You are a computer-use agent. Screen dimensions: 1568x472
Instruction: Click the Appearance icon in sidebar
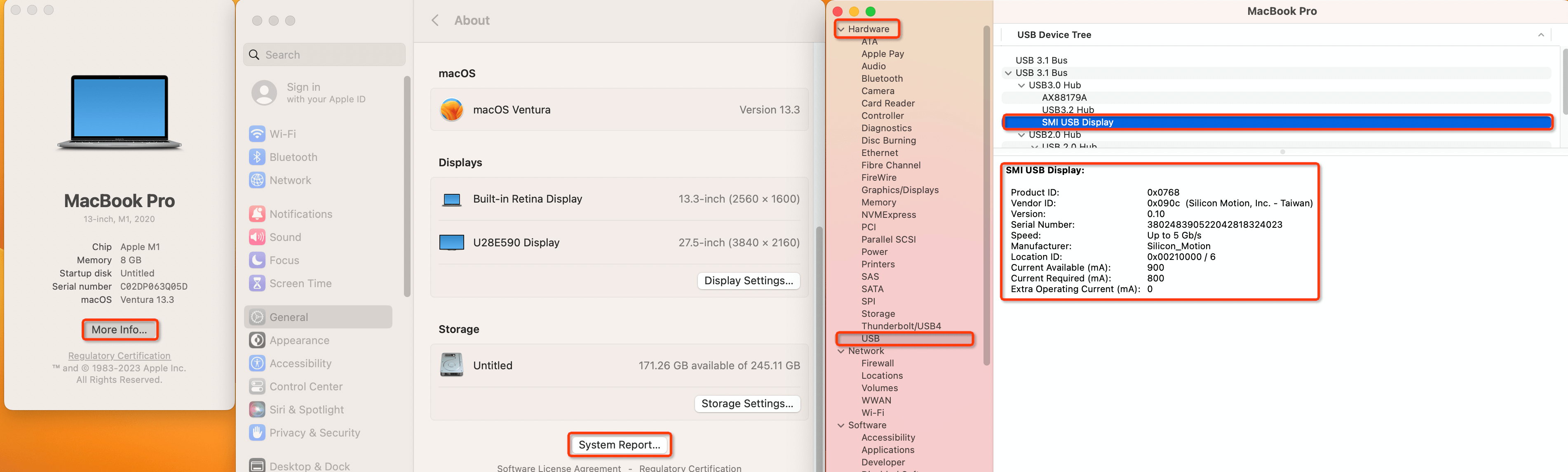[x=257, y=340]
